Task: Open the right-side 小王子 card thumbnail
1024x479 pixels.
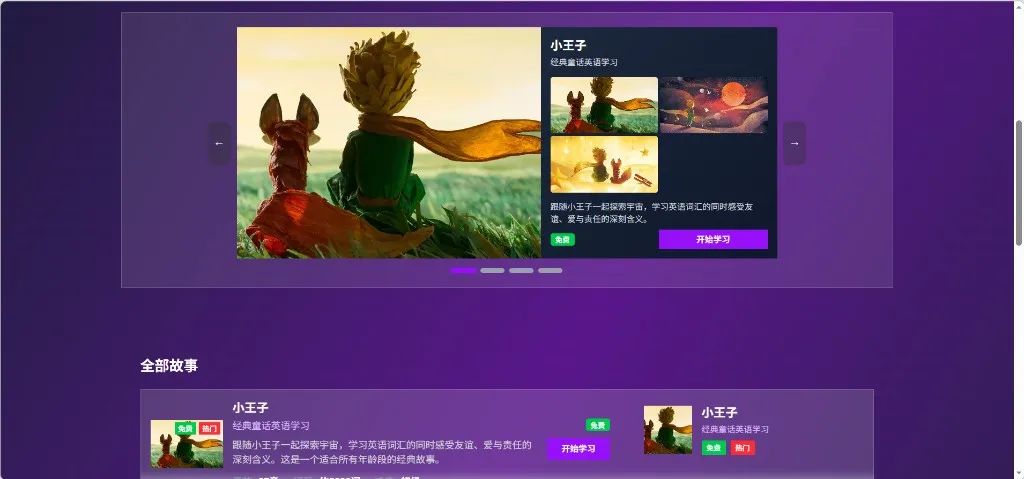Action: 668,429
